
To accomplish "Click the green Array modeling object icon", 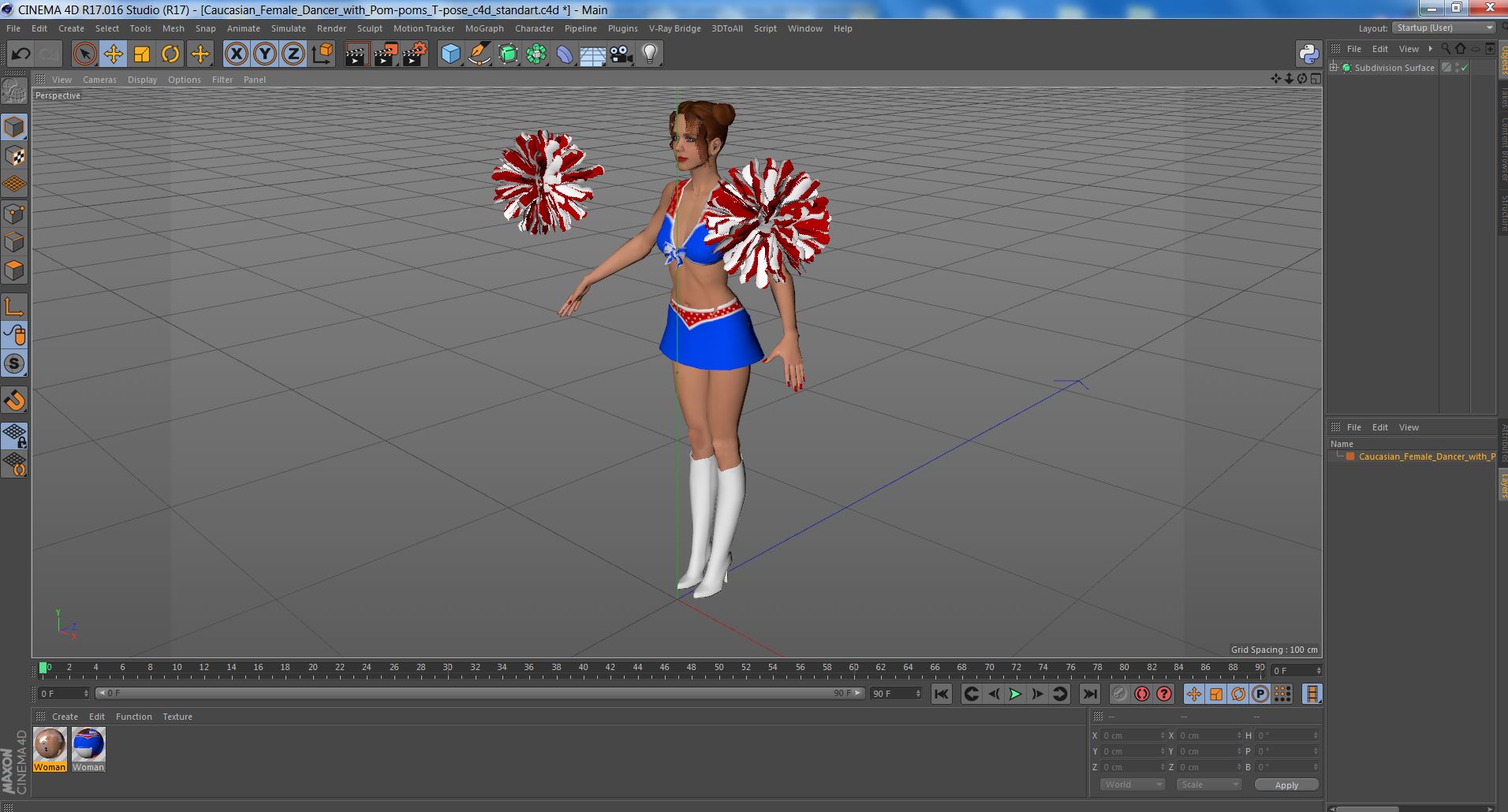I will pos(536,54).
